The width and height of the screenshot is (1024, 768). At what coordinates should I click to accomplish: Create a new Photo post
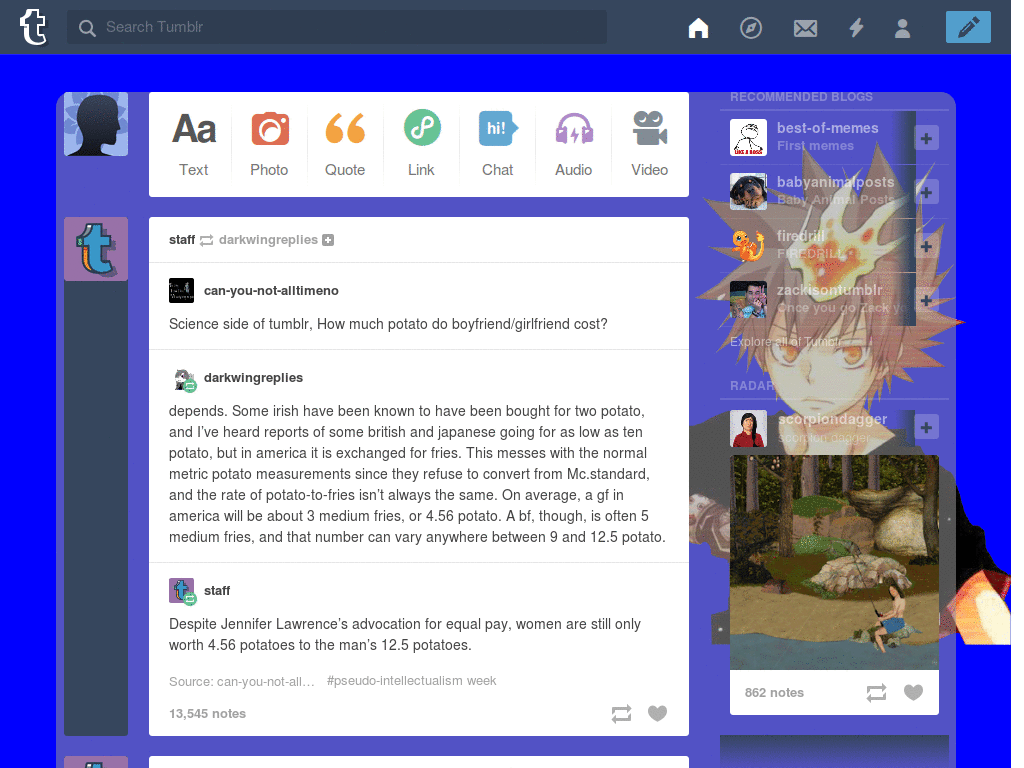click(269, 144)
